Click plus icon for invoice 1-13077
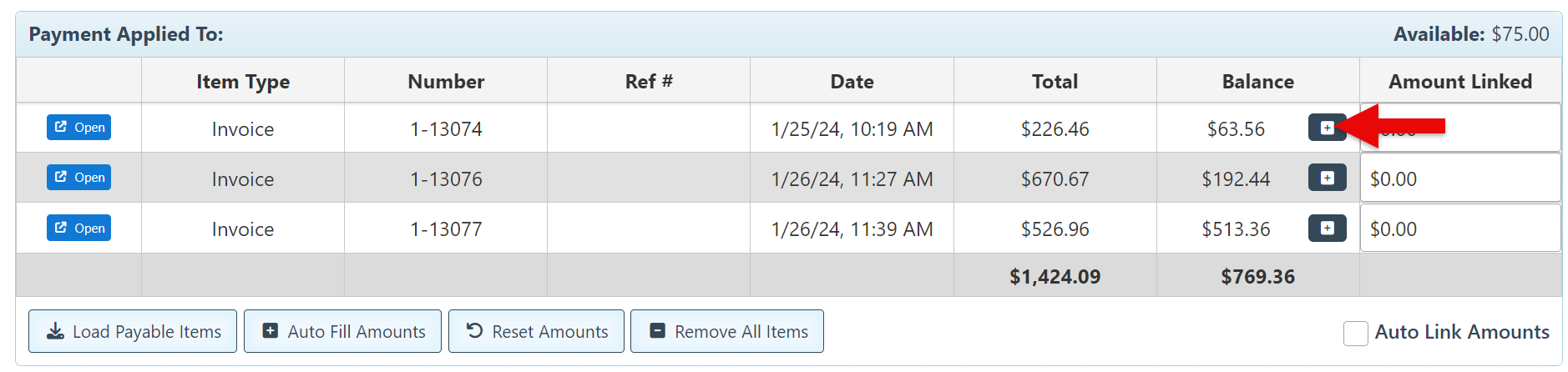The width and height of the screenshot is (1568, 372). [1327, 228]
